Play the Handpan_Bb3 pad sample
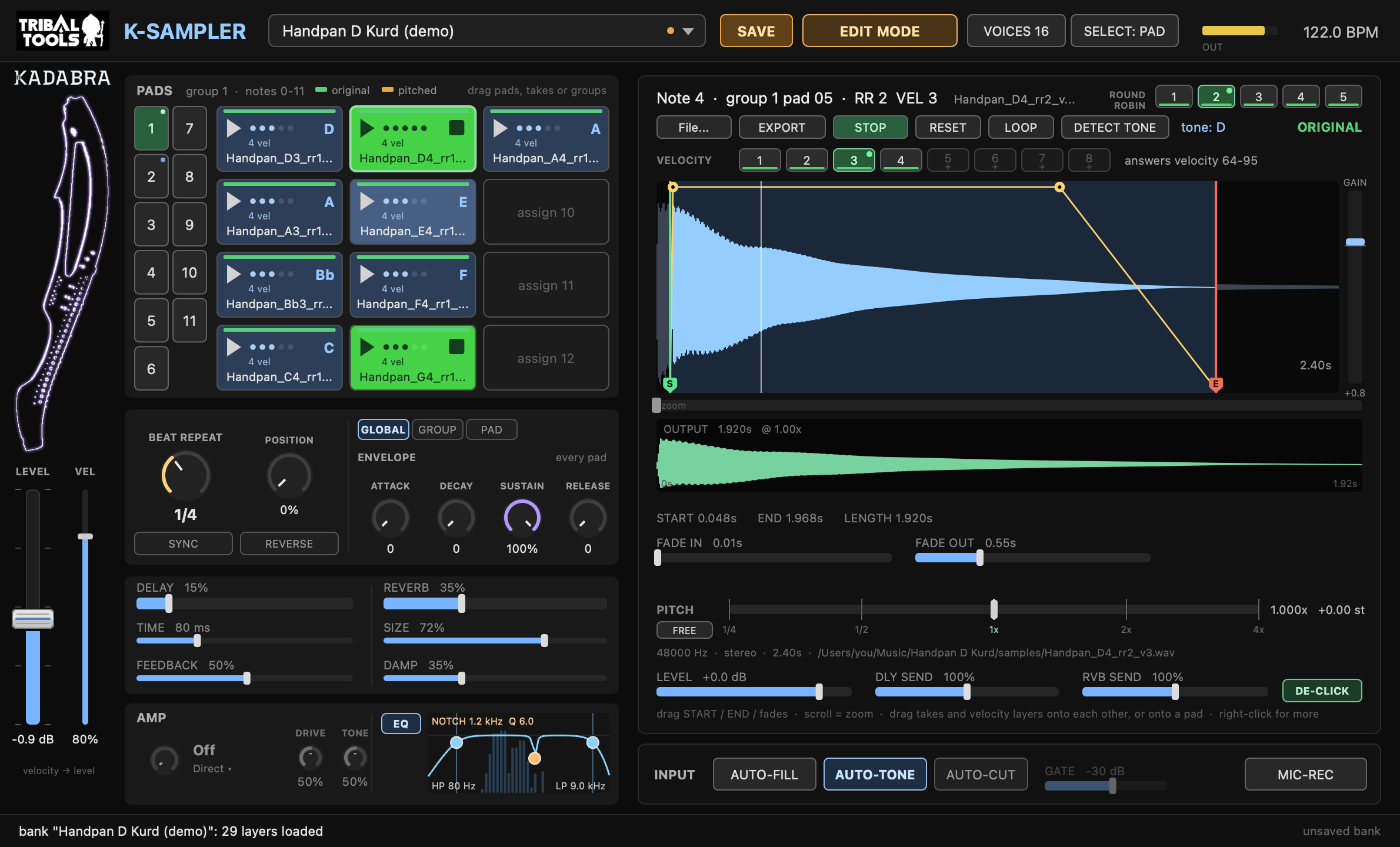 click(234, 274)
